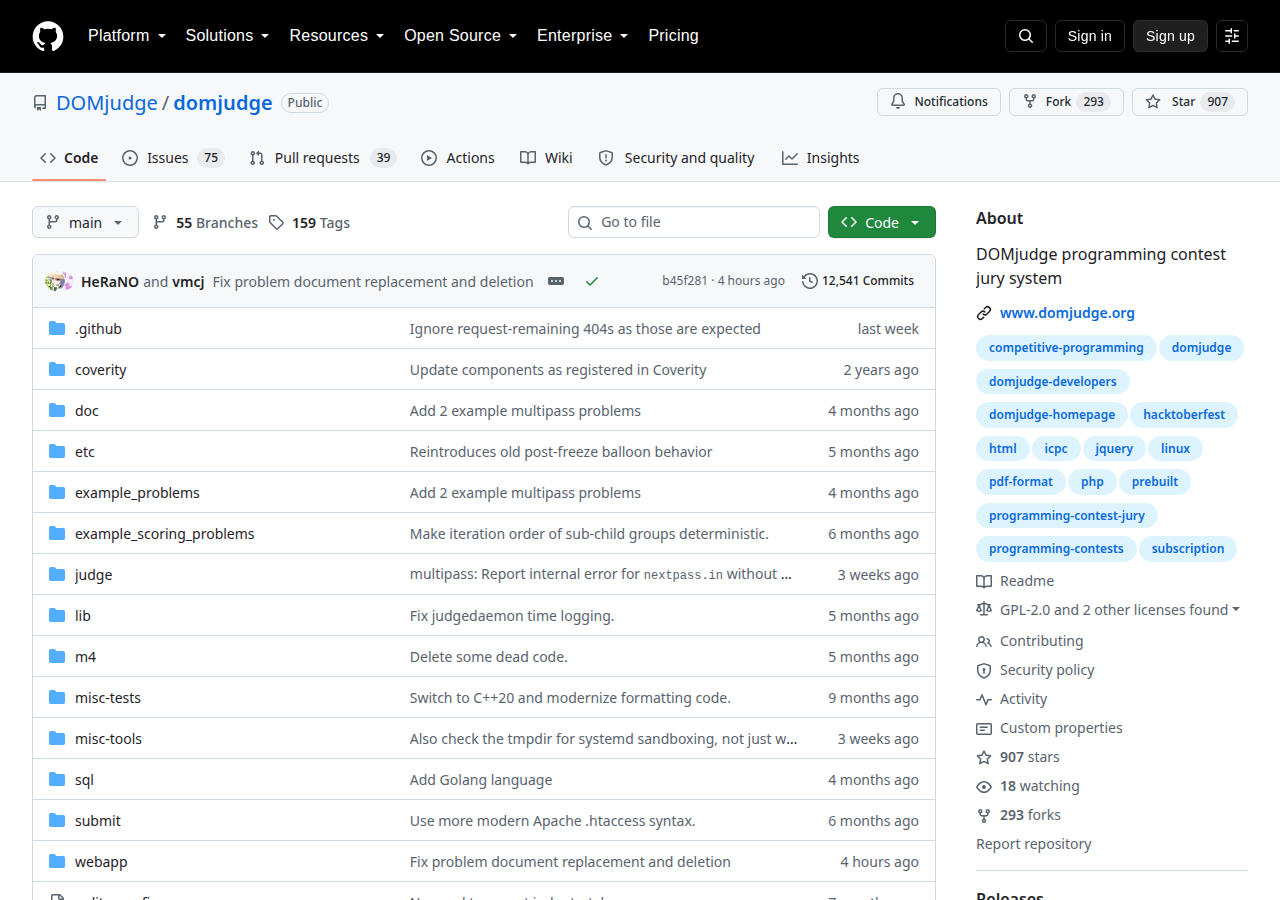Open the Platform menu in header
This screenshot has width=1280, height=900.
point(126,36)
